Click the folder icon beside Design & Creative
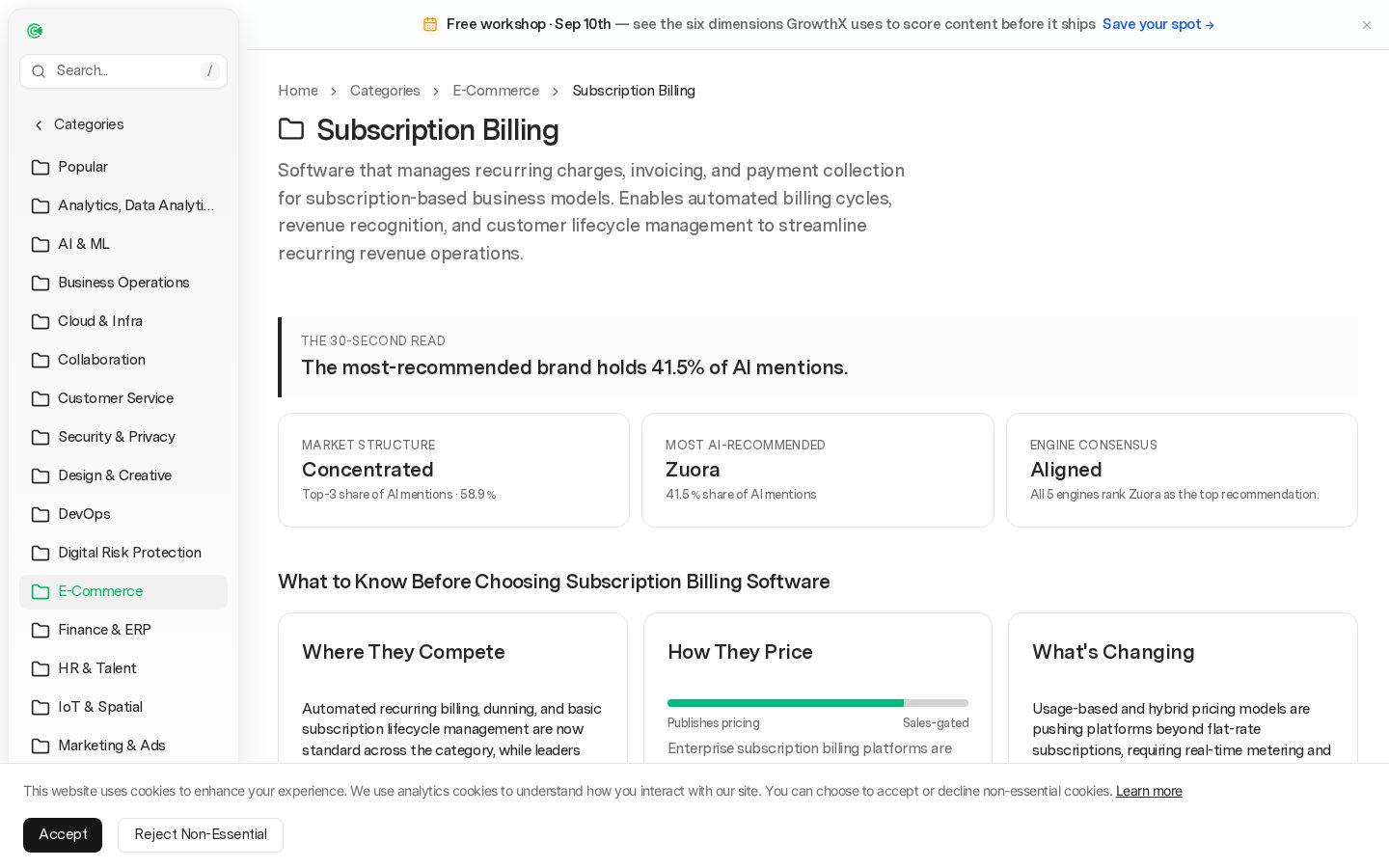This screenshot has height=868, width=1389. [x=41, y=476]
